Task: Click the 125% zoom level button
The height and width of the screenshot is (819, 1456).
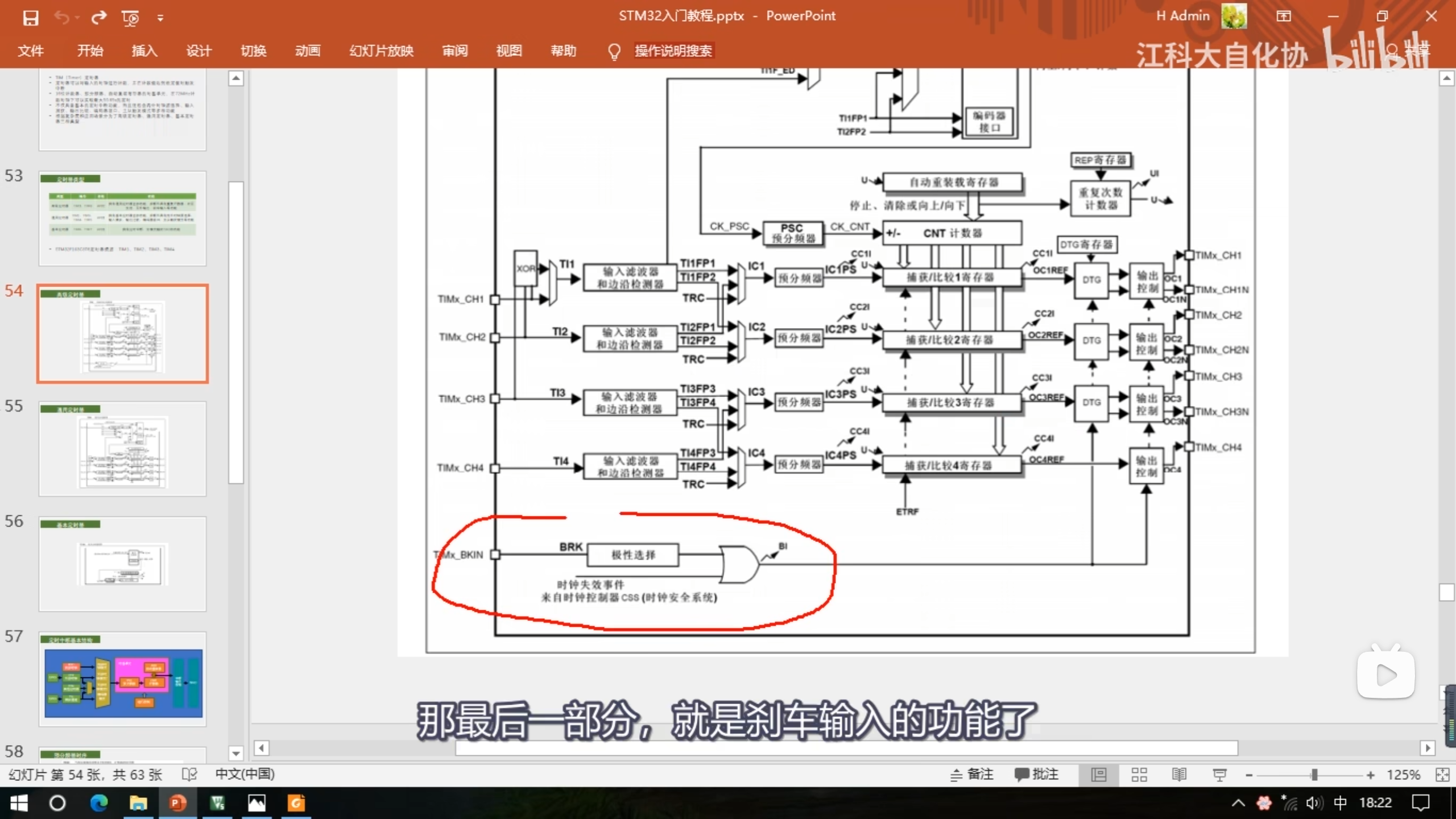Action: pyautogui.click(x=1403, y=775)
